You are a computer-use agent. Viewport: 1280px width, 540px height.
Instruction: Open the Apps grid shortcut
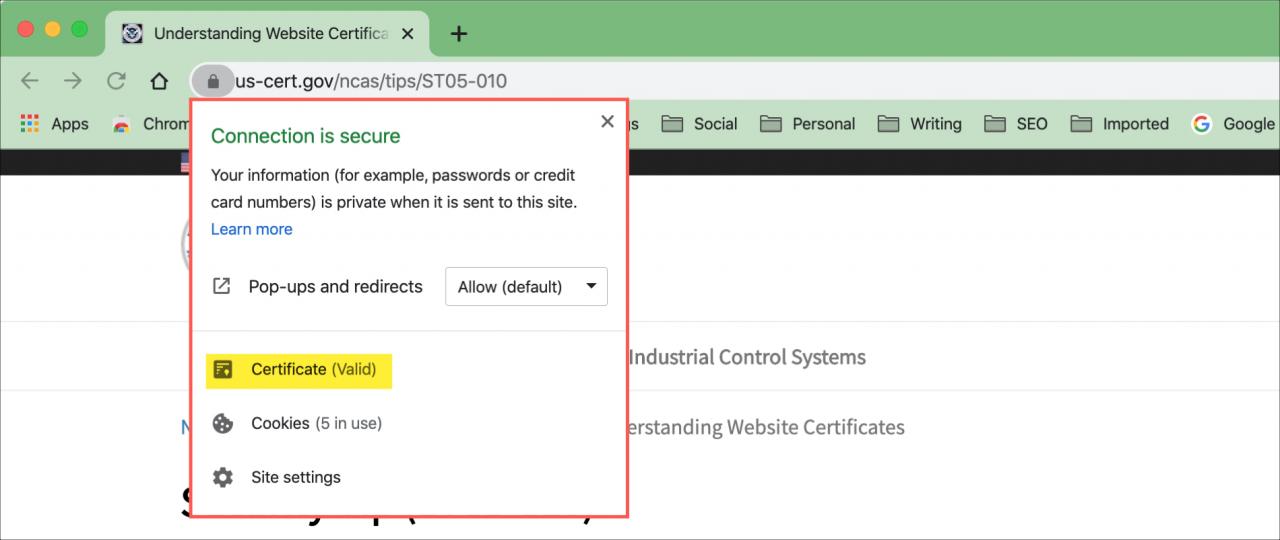(x=54, y=124)
